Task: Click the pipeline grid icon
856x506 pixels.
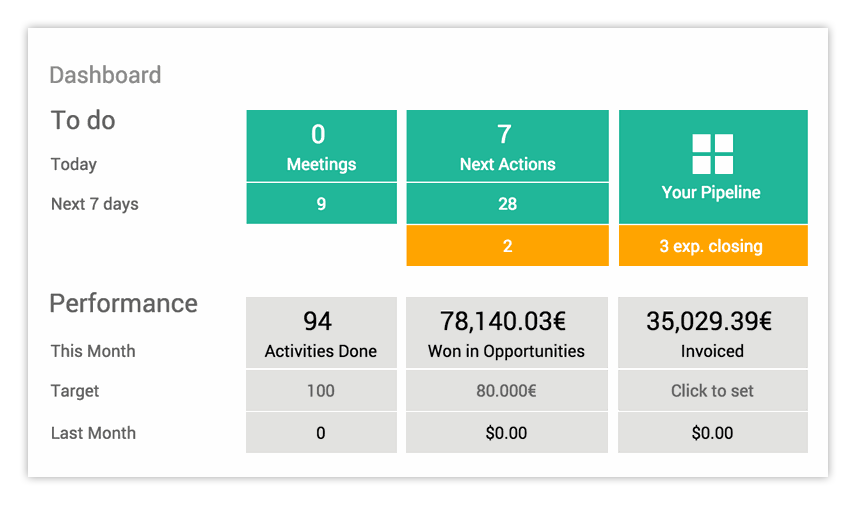Action: point(712,154)
